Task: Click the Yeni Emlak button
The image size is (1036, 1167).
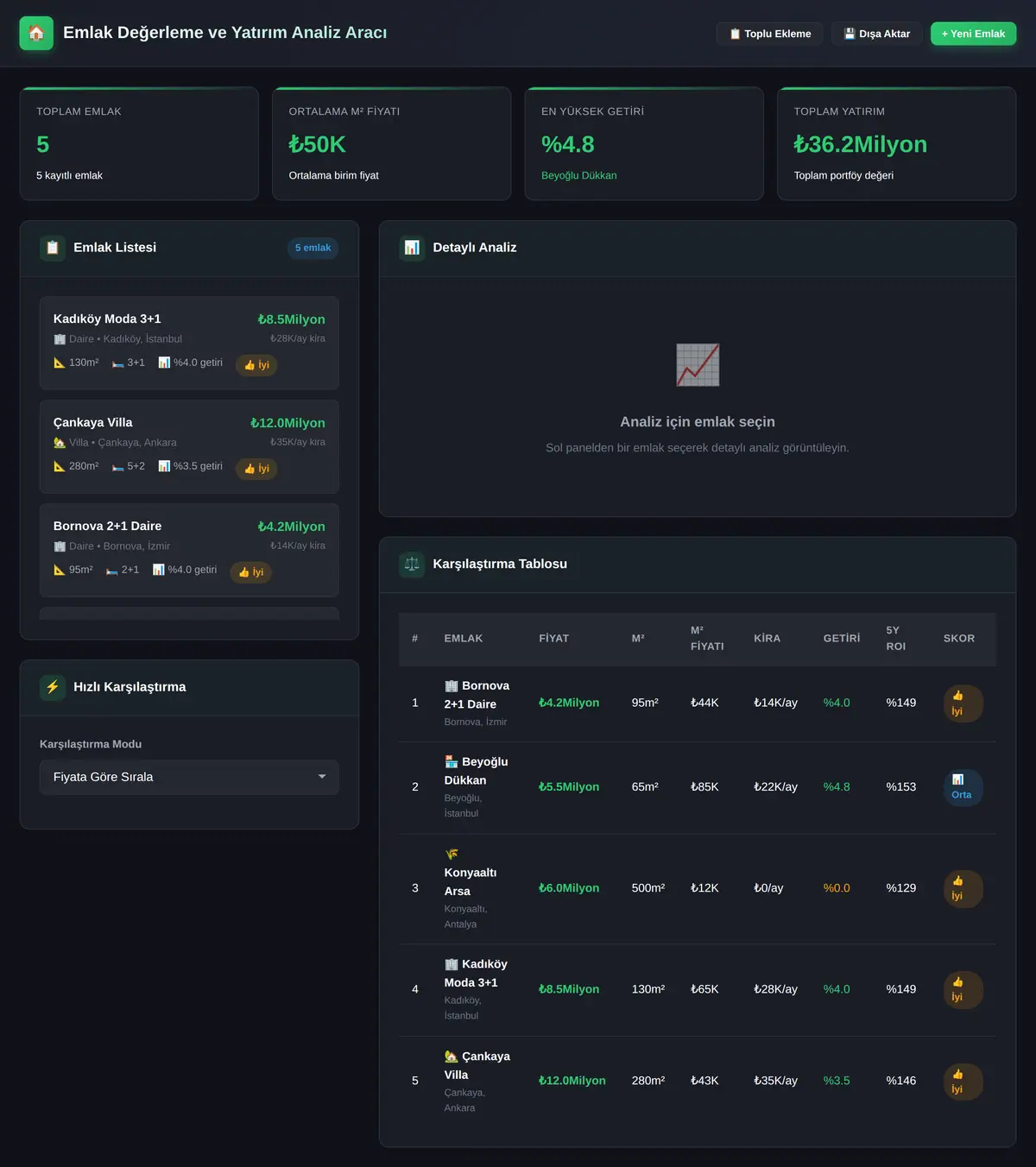Action: [x=973, y=34]
